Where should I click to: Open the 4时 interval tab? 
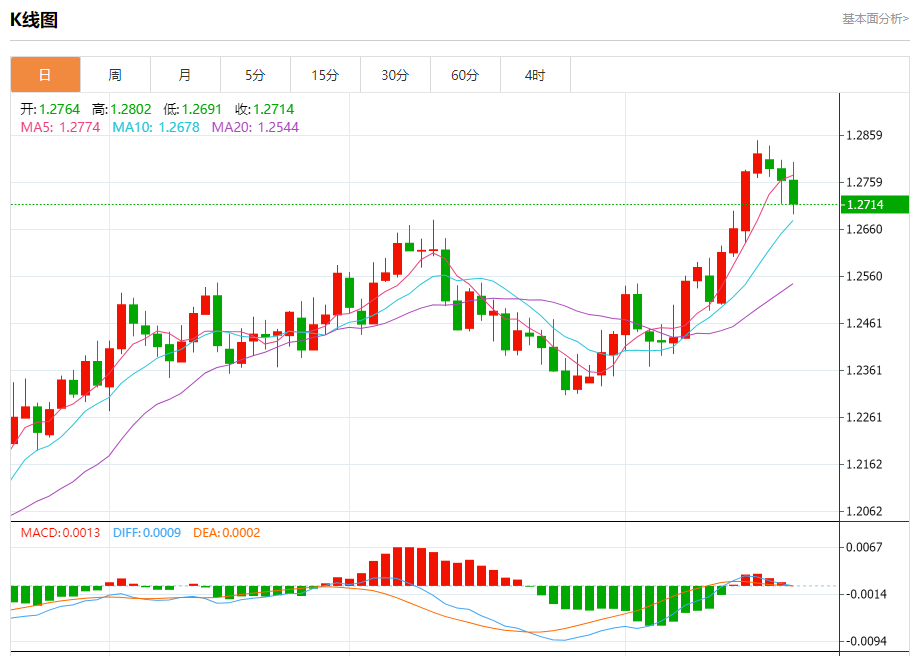(535, 75)
